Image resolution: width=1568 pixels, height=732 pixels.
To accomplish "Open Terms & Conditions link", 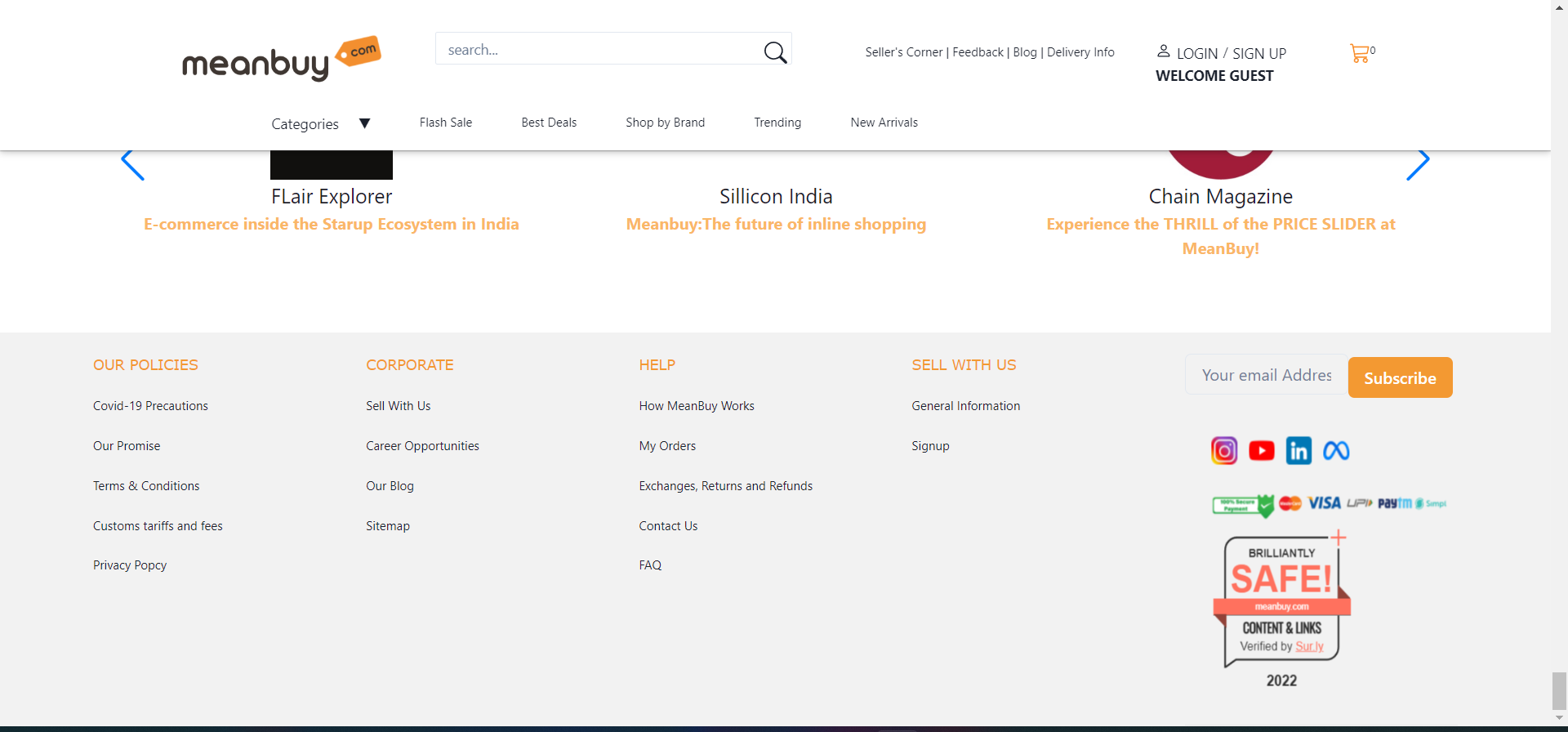I will (x=146, y=486).
